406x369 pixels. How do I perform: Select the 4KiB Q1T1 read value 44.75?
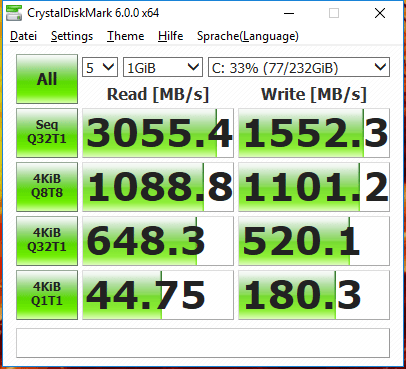pos(158,295)
